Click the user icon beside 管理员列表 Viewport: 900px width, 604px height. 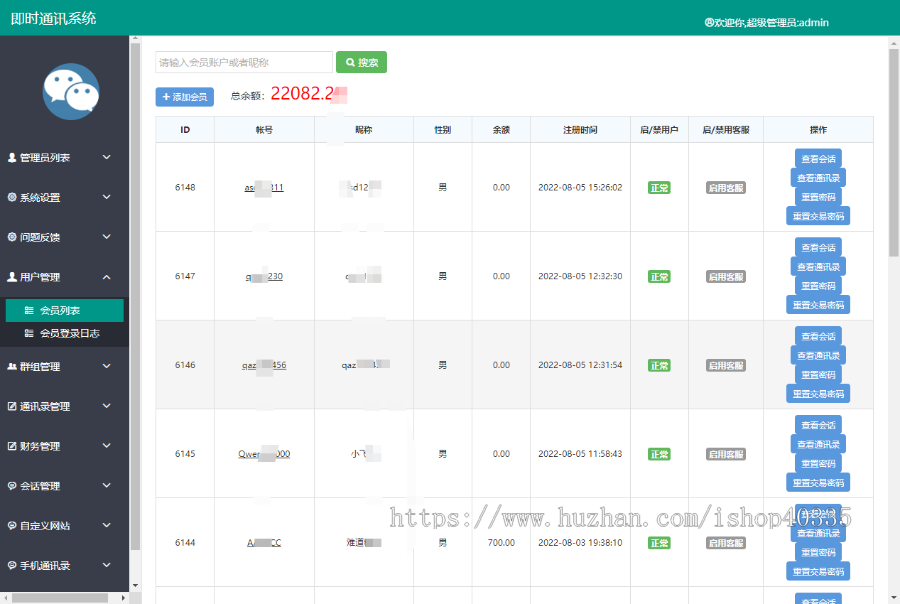click(x=12, y=158)
